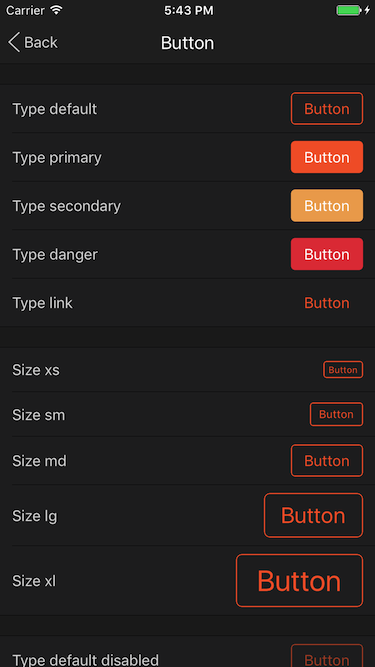Tap the Back text link
The height and width of the screenshot is (667, 375).
(x=41, y=43)
